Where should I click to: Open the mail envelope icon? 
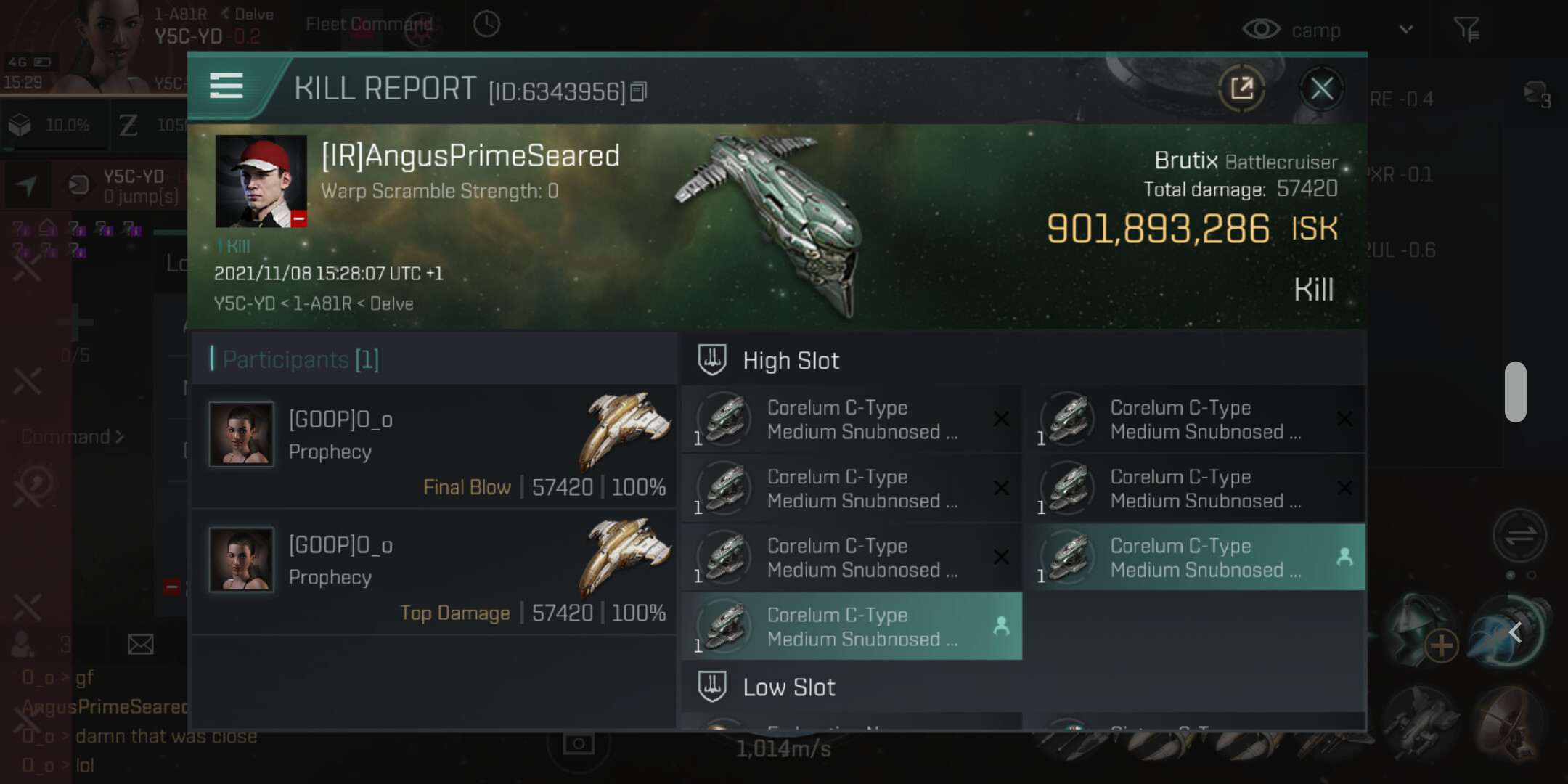tap(141, 644)
